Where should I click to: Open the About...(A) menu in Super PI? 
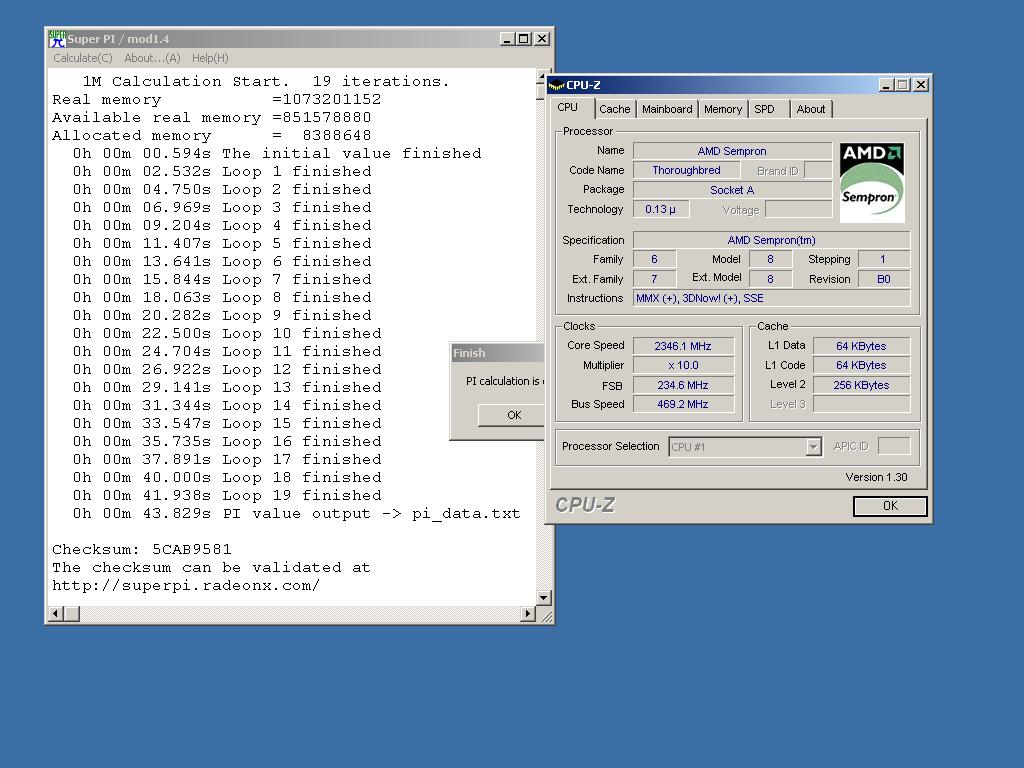coord(152,58)
